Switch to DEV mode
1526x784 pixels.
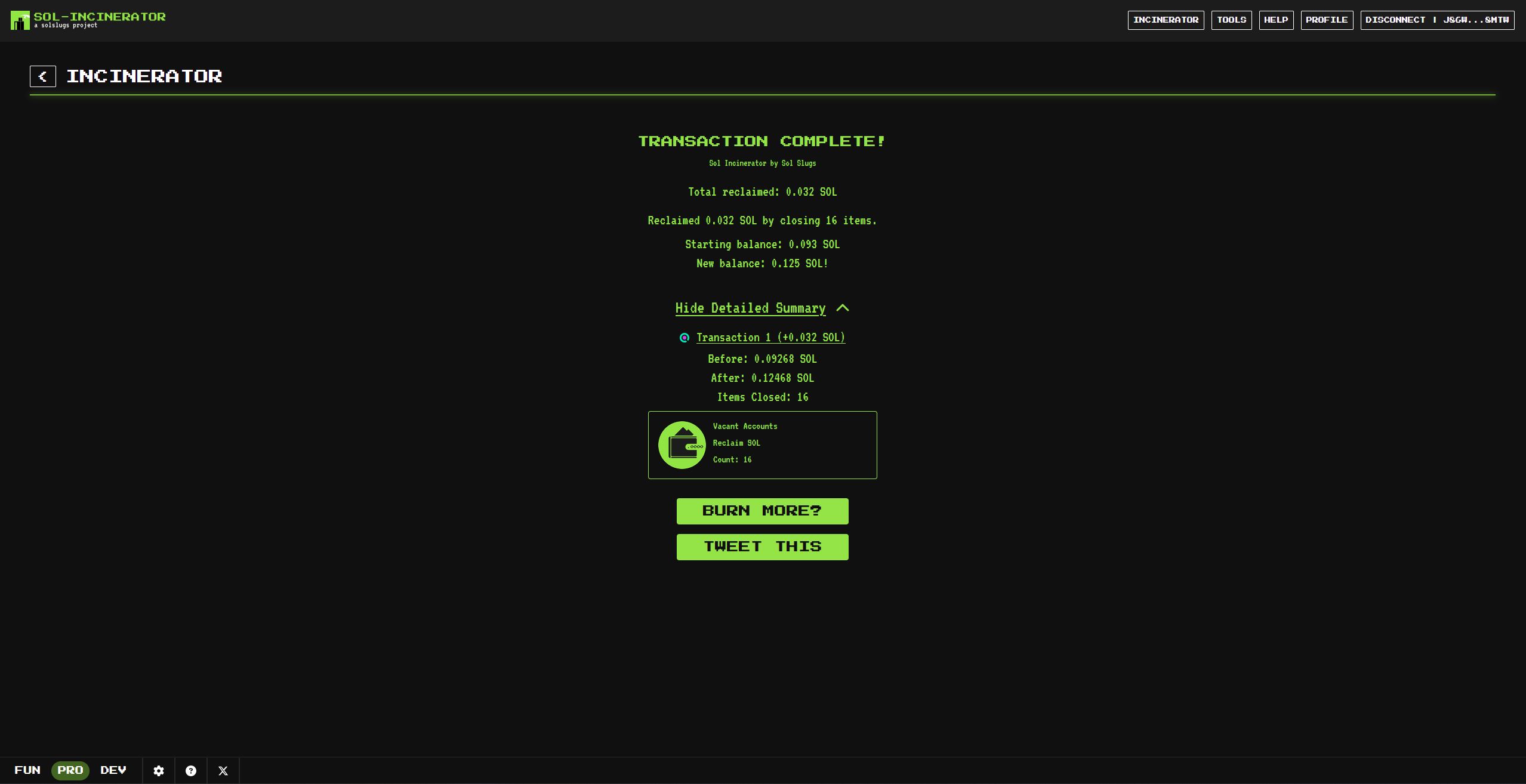[x=113, y=770]
